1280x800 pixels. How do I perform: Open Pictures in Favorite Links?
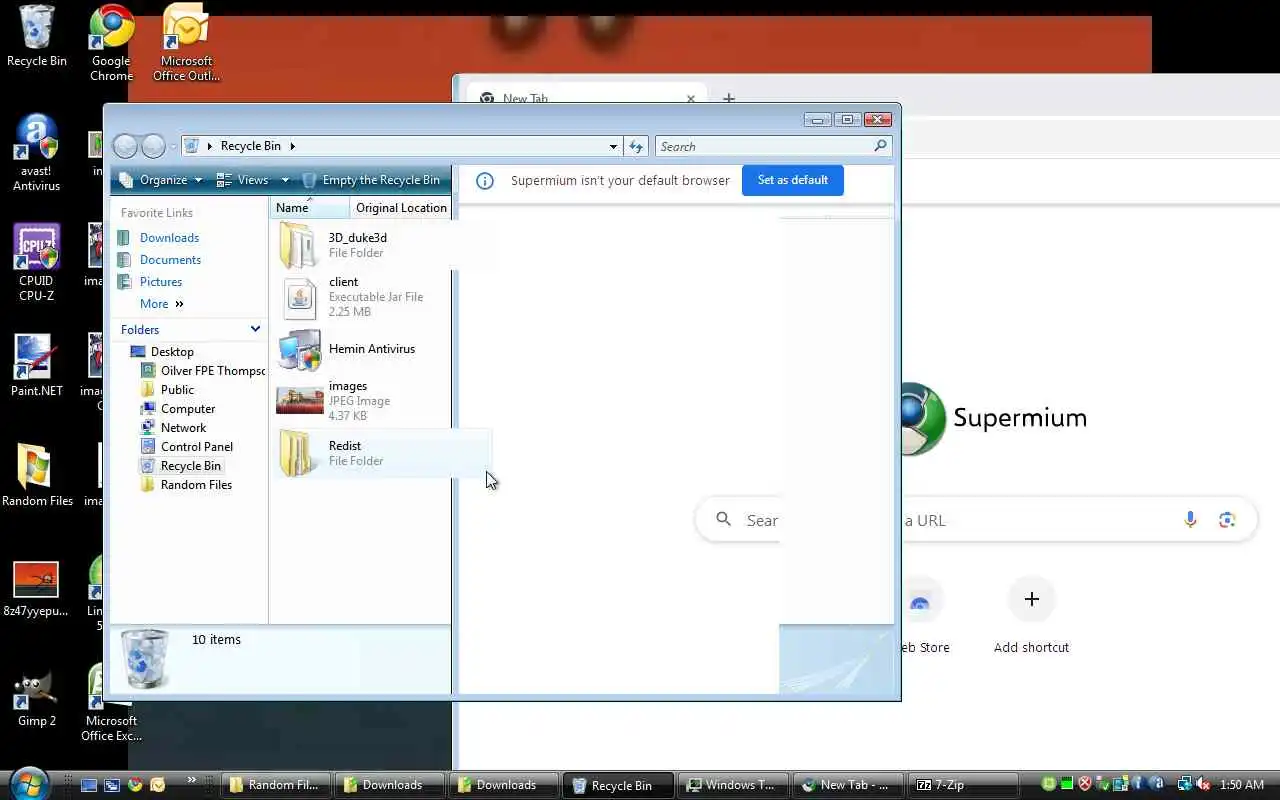click(x=161, y=282)
